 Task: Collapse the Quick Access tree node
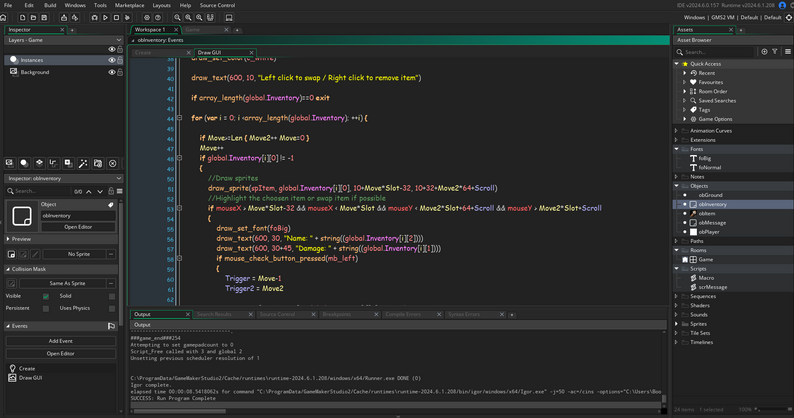pyautogui.click(x=677, y=64)
